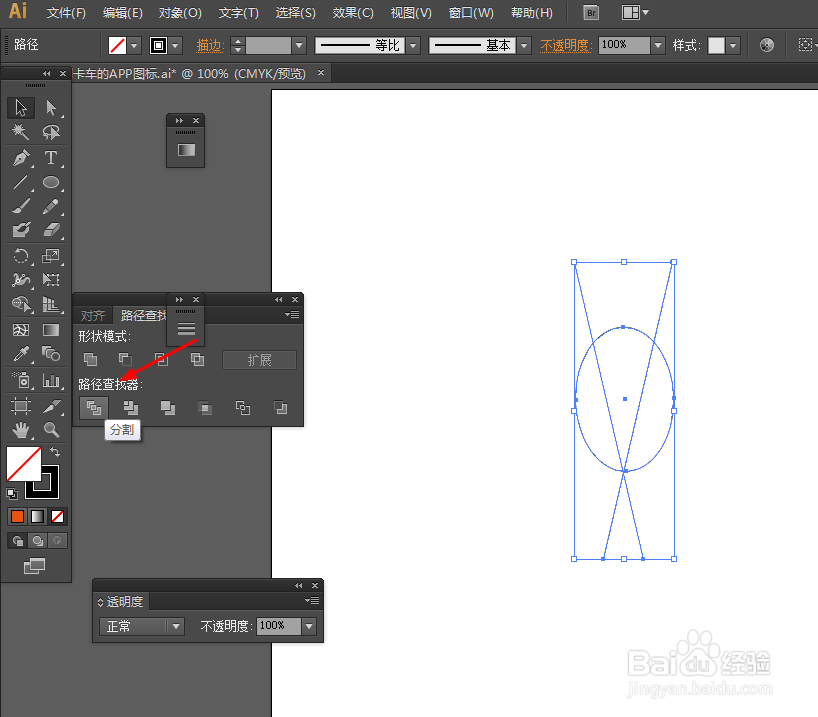Open fill color dropdown in control bar

[135, 45]
